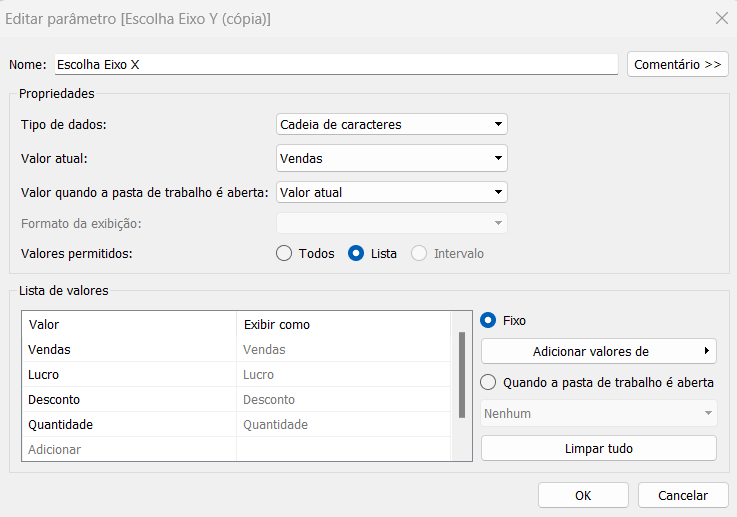Click the Cancelar button
737x517 pixels.
pos(682,495)
